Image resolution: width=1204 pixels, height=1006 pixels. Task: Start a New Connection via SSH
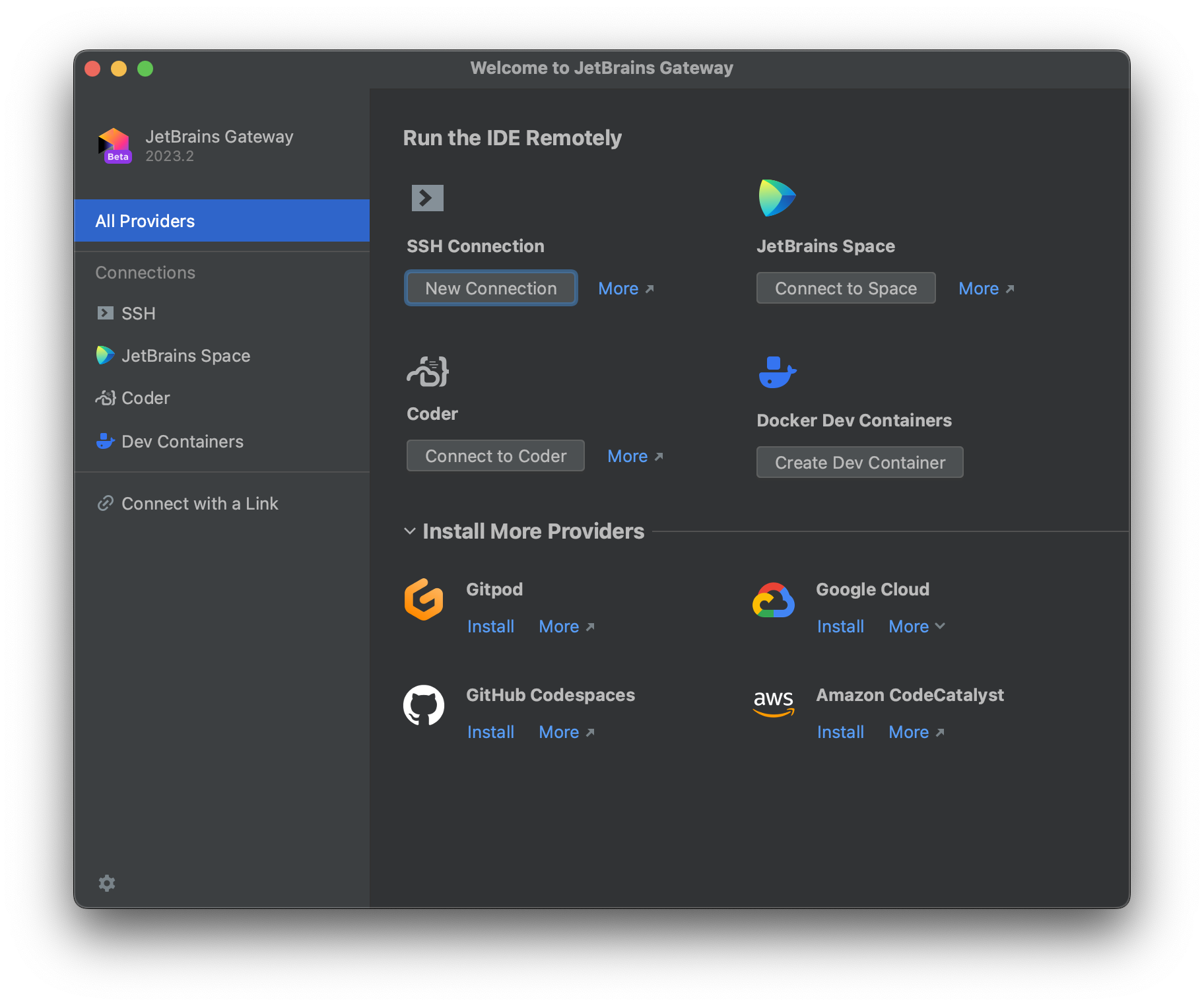tap(491, 288)
